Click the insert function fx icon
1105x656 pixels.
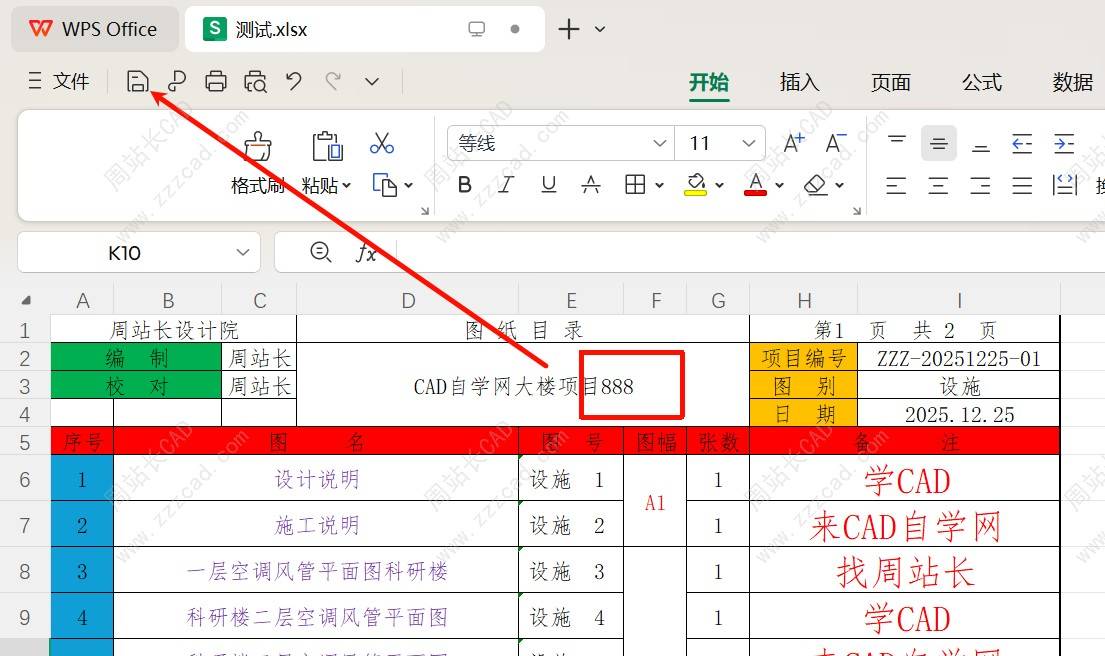tap(367, 253)
